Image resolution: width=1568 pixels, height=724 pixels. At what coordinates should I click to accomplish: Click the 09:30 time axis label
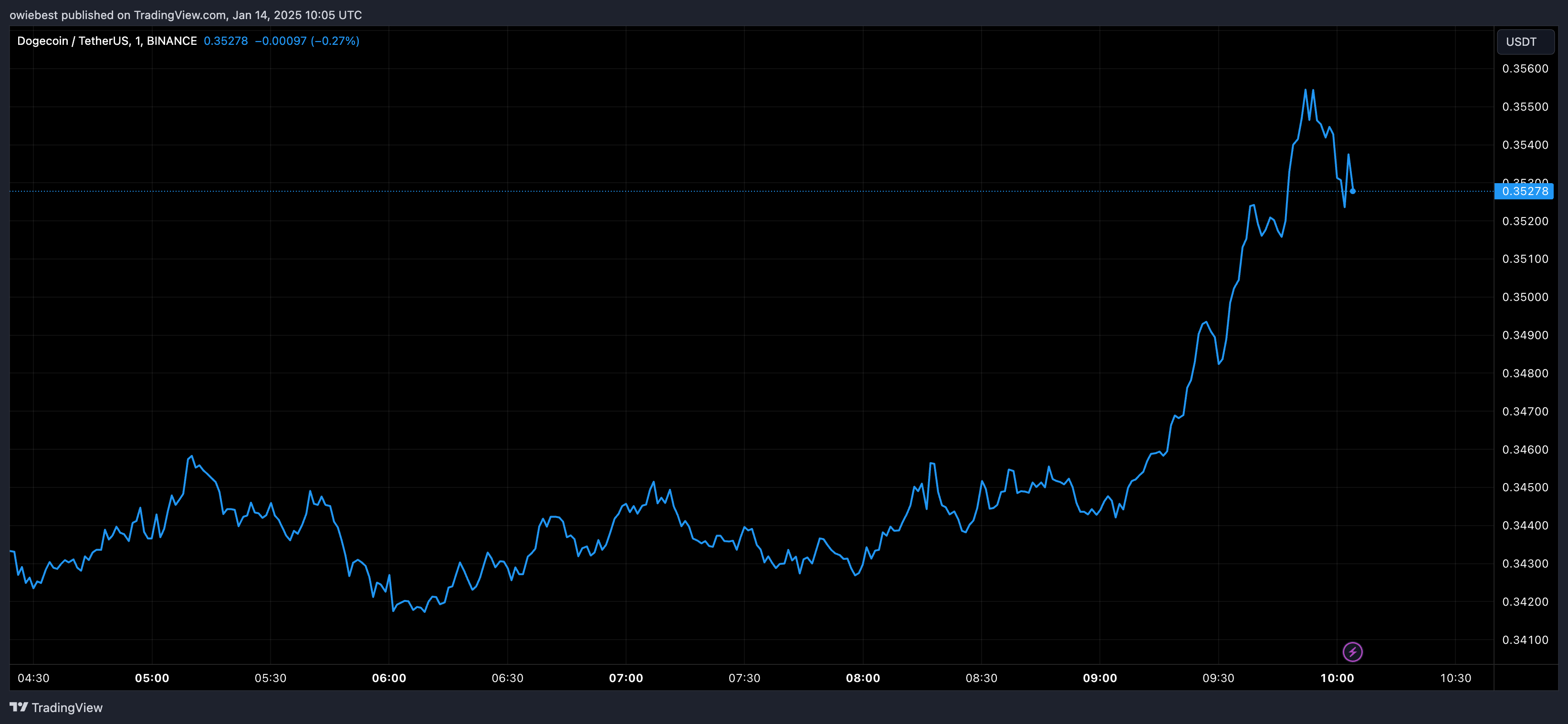(x=1219, y=678)
